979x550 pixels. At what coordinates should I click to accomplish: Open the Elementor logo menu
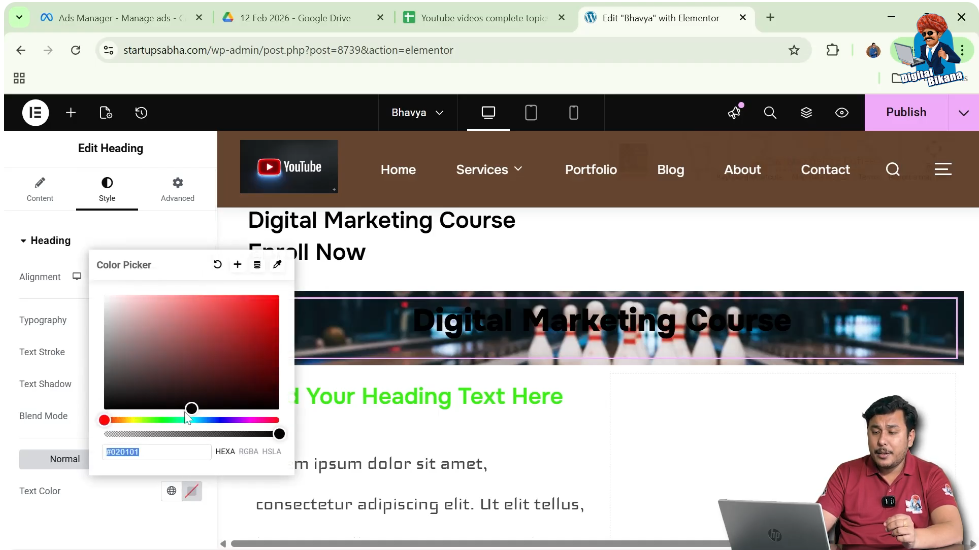coord(36,112)
